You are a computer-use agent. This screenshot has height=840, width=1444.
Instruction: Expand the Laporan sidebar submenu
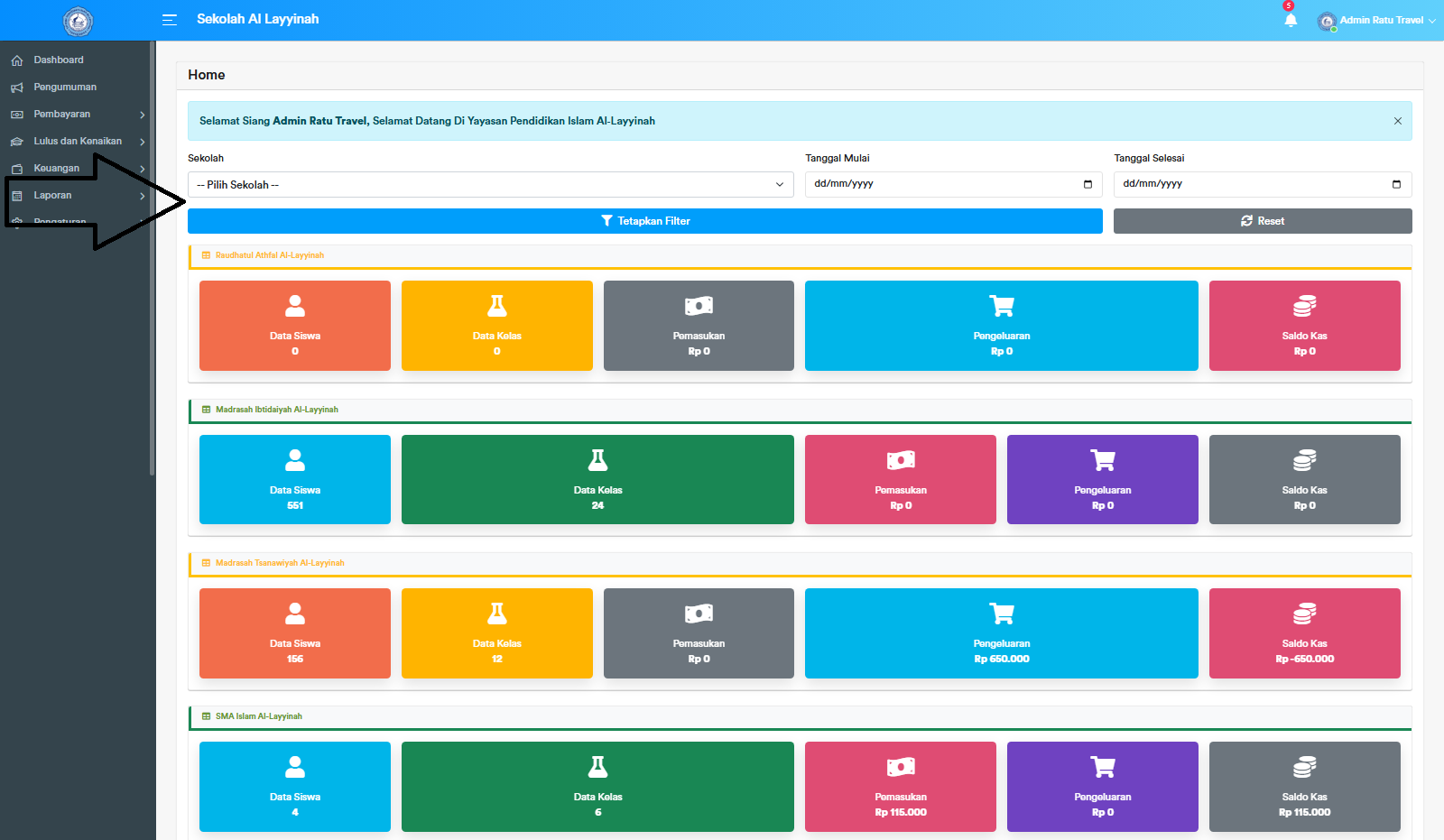coord(52,195)
